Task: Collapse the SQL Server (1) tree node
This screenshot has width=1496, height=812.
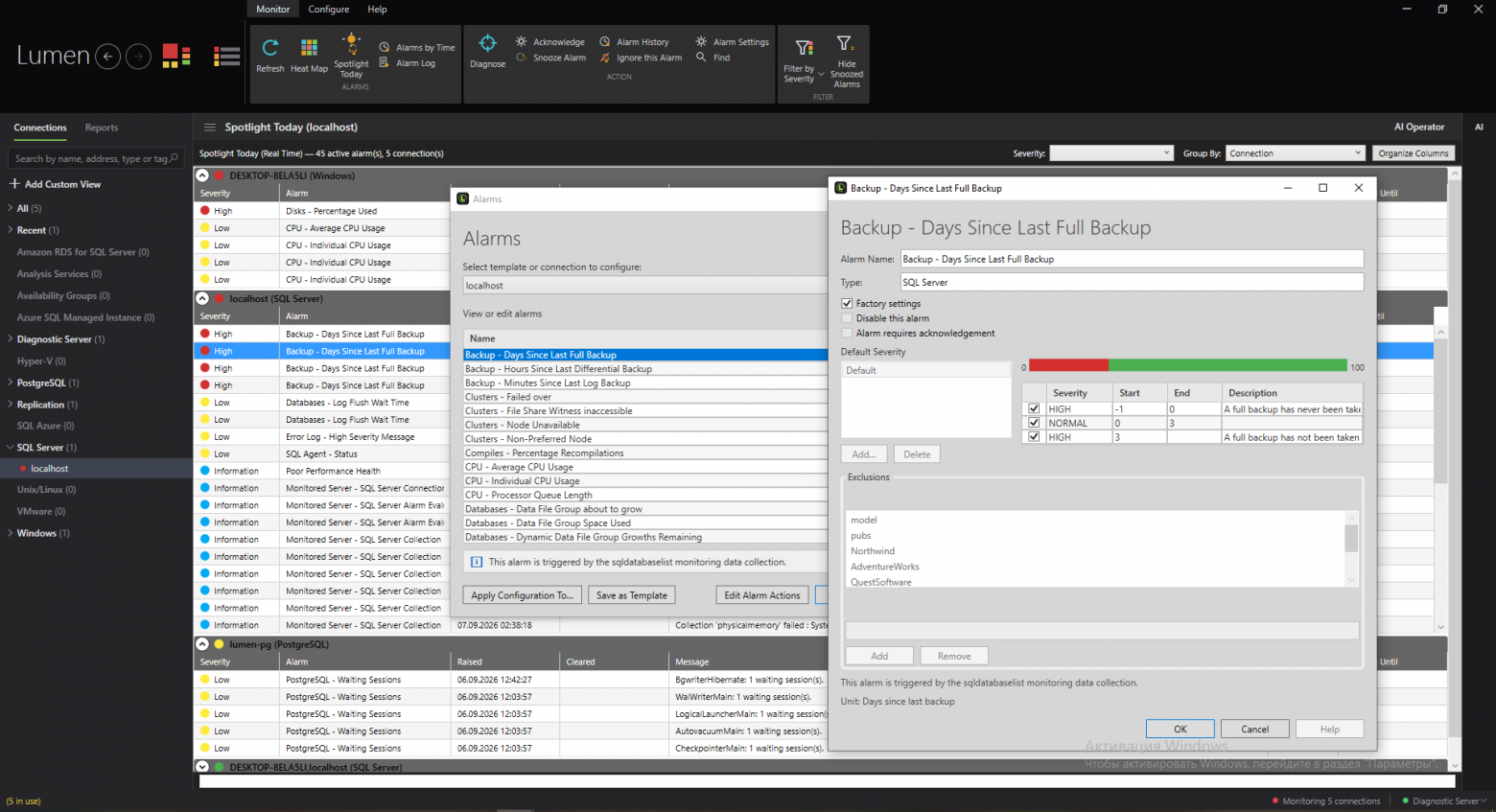Action: (10, 448)
